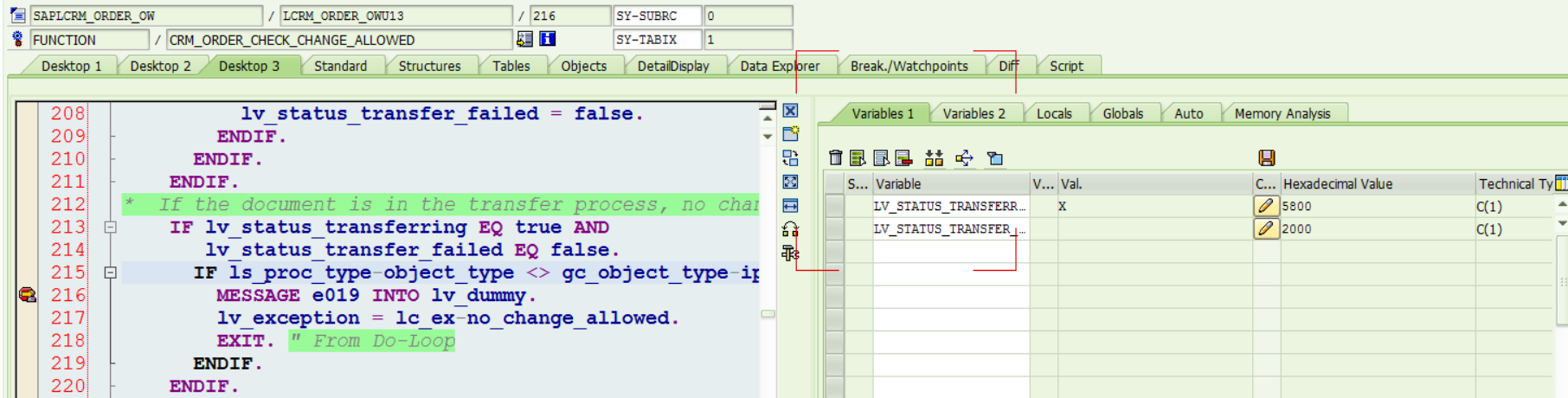Click the Hexadecimal Value column header
The width and height of the screenshot is (1568, 398).
(x=1377, y=183)
